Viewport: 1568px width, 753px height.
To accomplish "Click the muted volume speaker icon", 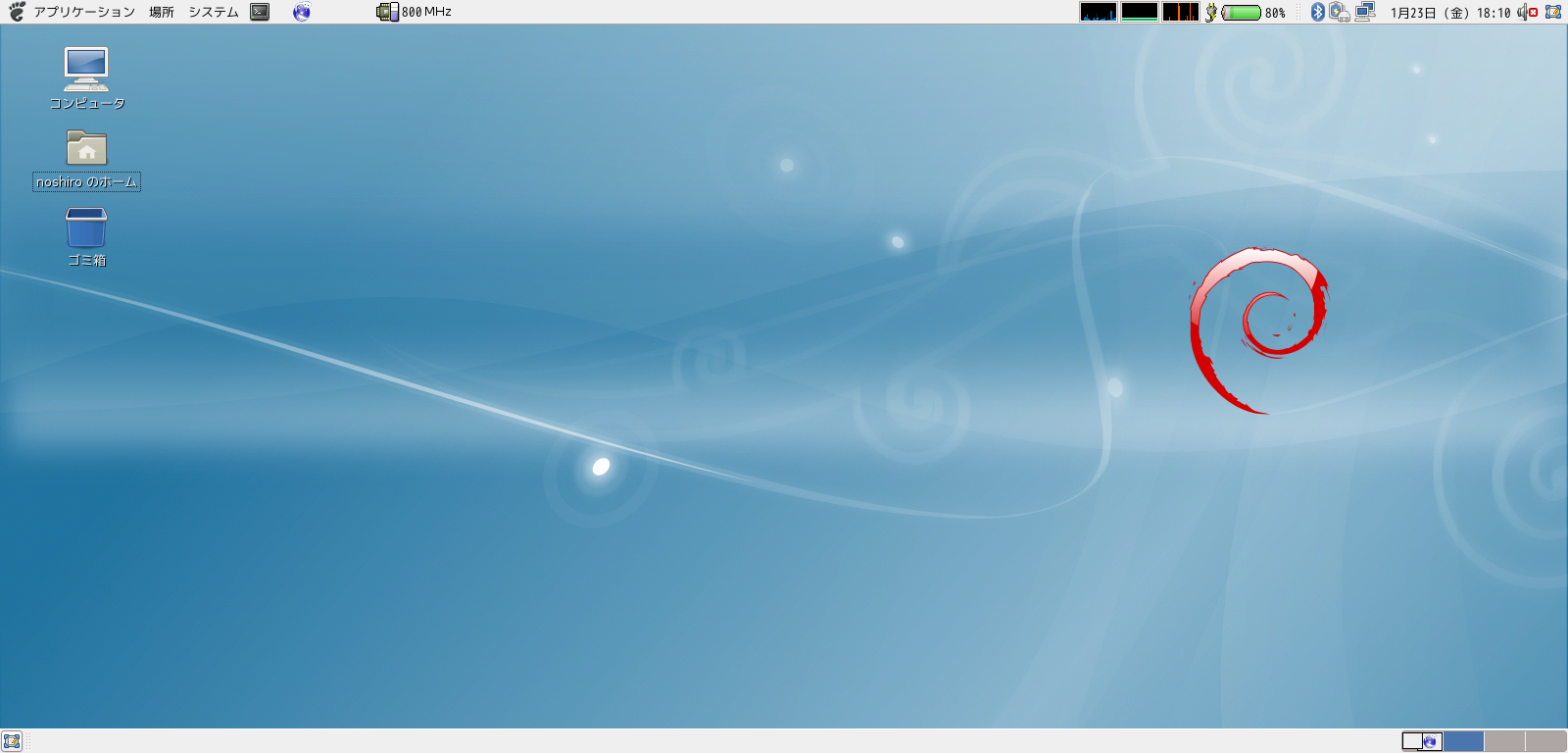I will pos(1528,12).
